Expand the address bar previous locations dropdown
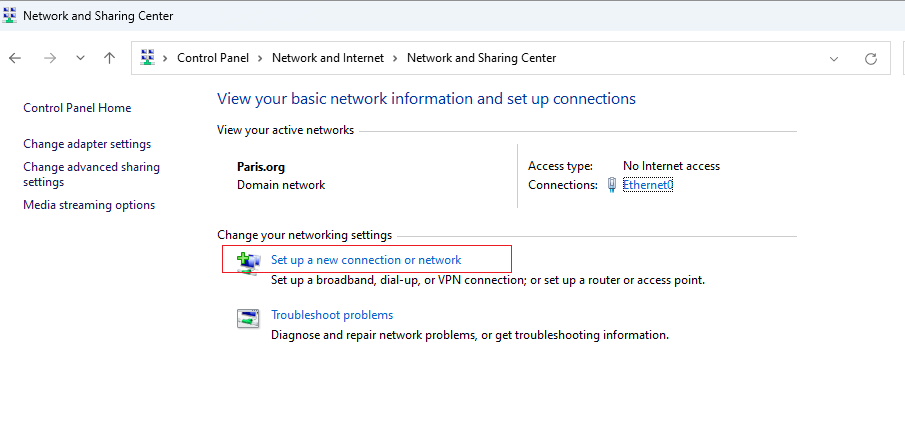The height and width of the screenshot is (421, 905). pyautogui.click(x=834, y=58)
